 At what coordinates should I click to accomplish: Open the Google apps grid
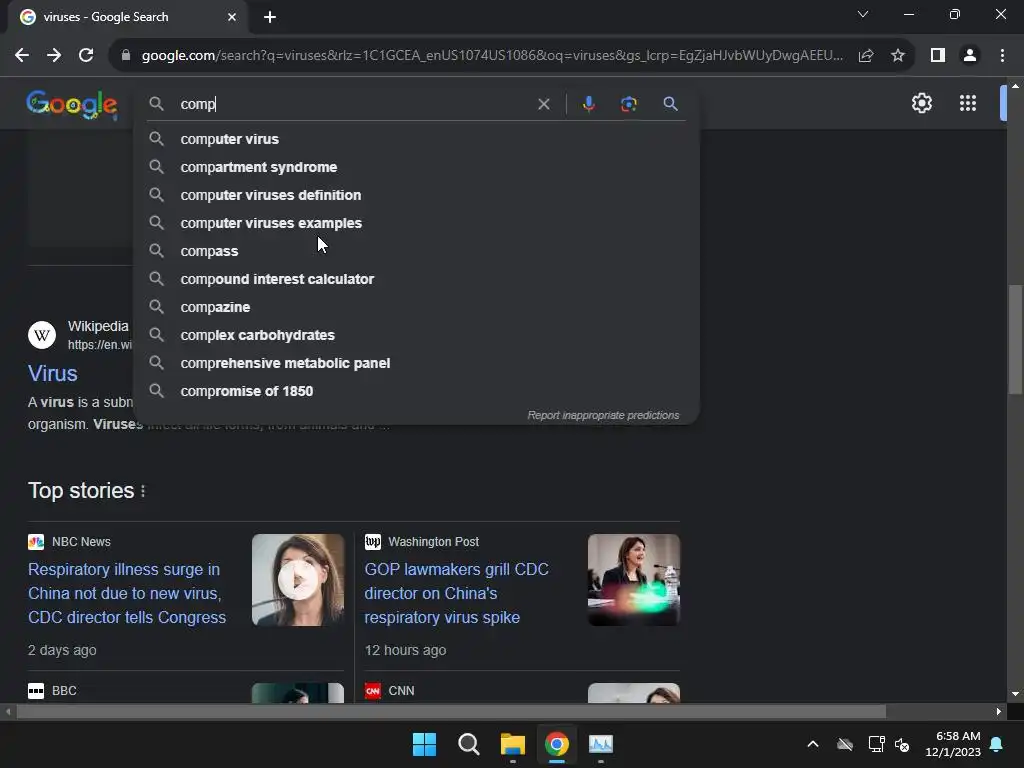pyautogui.click(x=968, y=103)
